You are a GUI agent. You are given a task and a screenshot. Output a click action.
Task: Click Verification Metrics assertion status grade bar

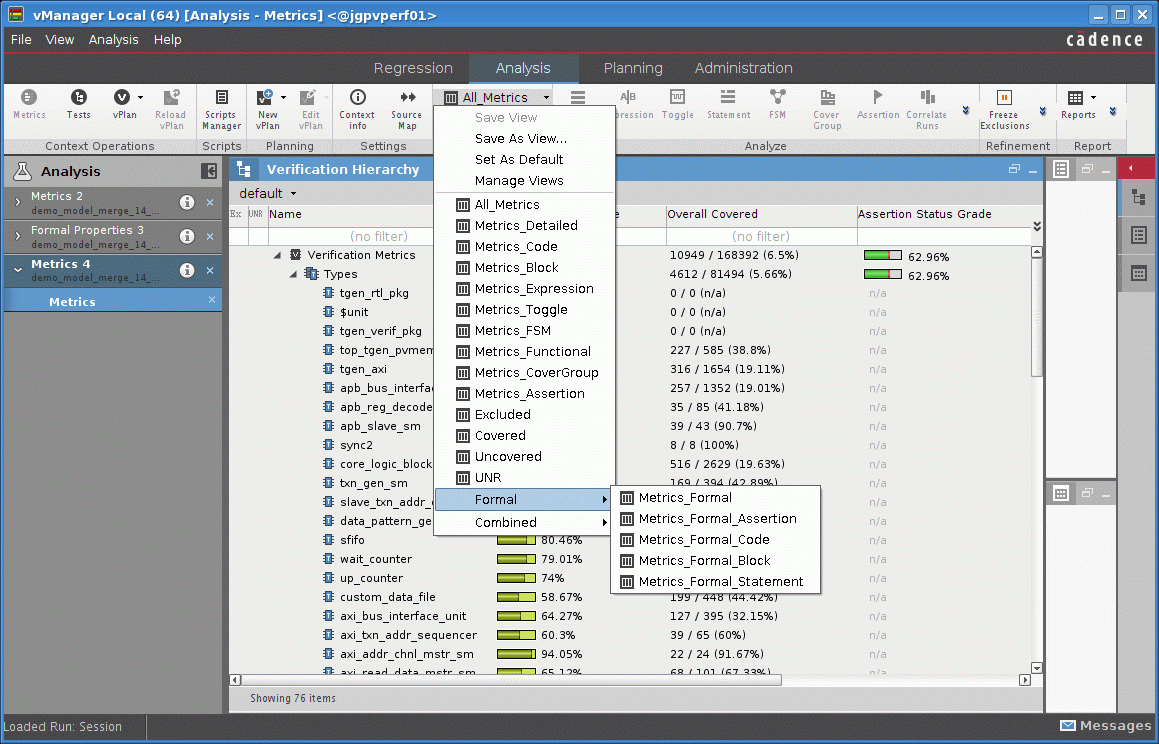pyautogui.click(x=883, y=256)
